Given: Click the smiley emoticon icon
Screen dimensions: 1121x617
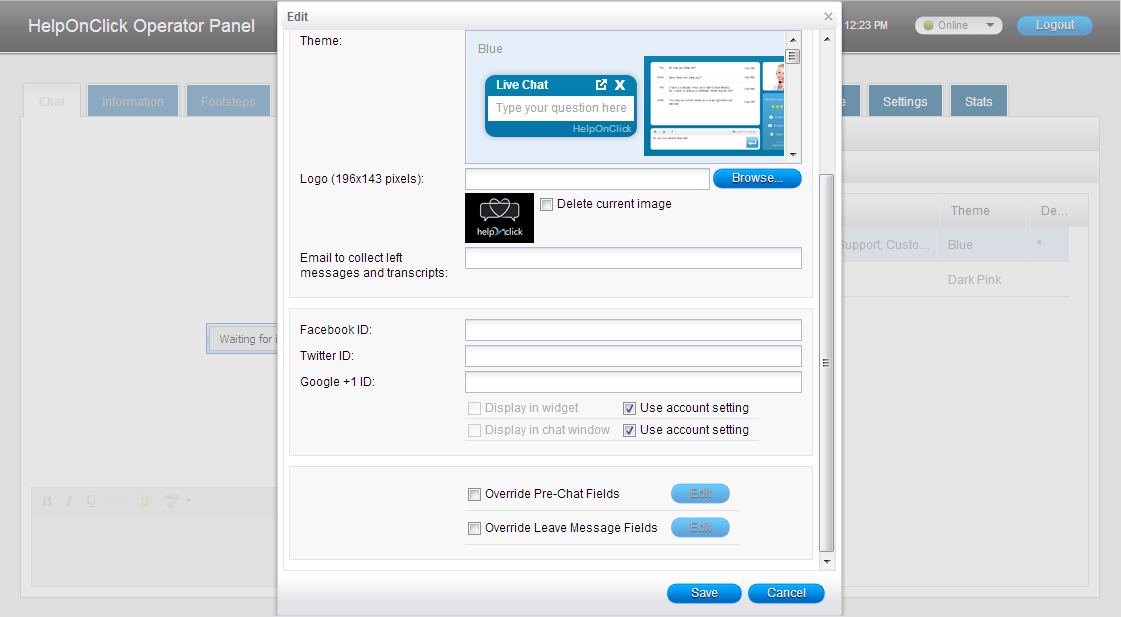Looking at the screenshot, I should point(144,500).
